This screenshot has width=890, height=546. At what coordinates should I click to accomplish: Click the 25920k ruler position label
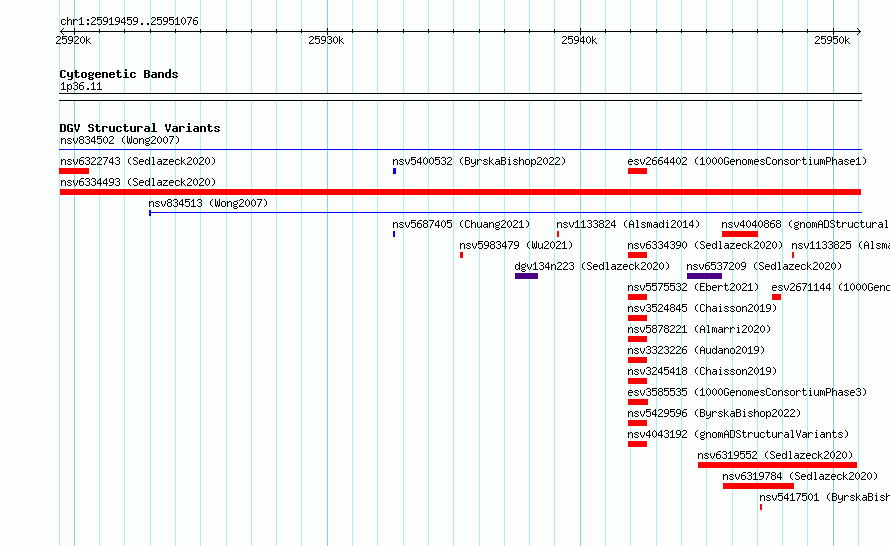[x=73, y=40]
